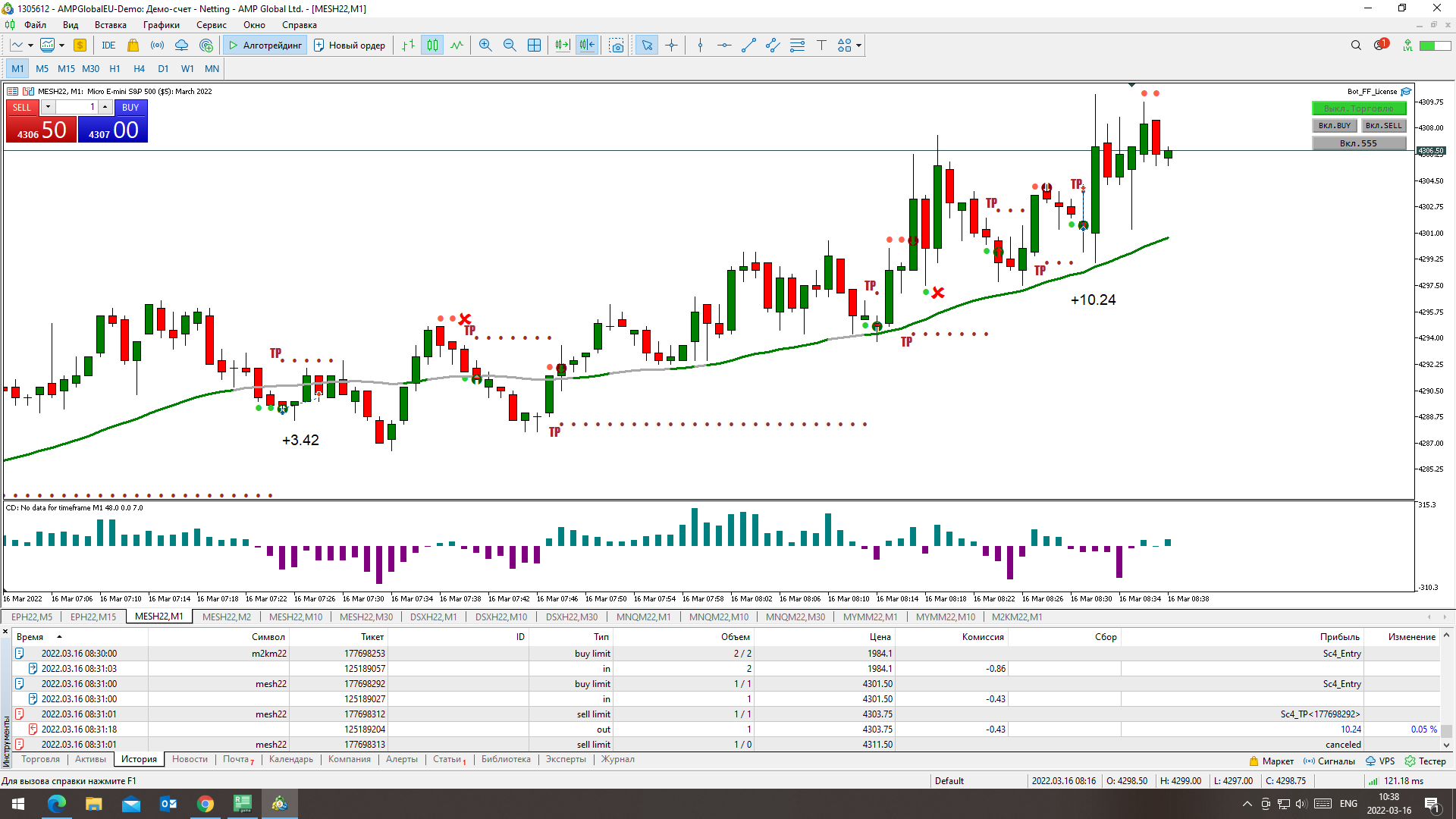1456x819 pixels.
Task: Switch the chart to candlestick display
Action: [x=432, y=45]
